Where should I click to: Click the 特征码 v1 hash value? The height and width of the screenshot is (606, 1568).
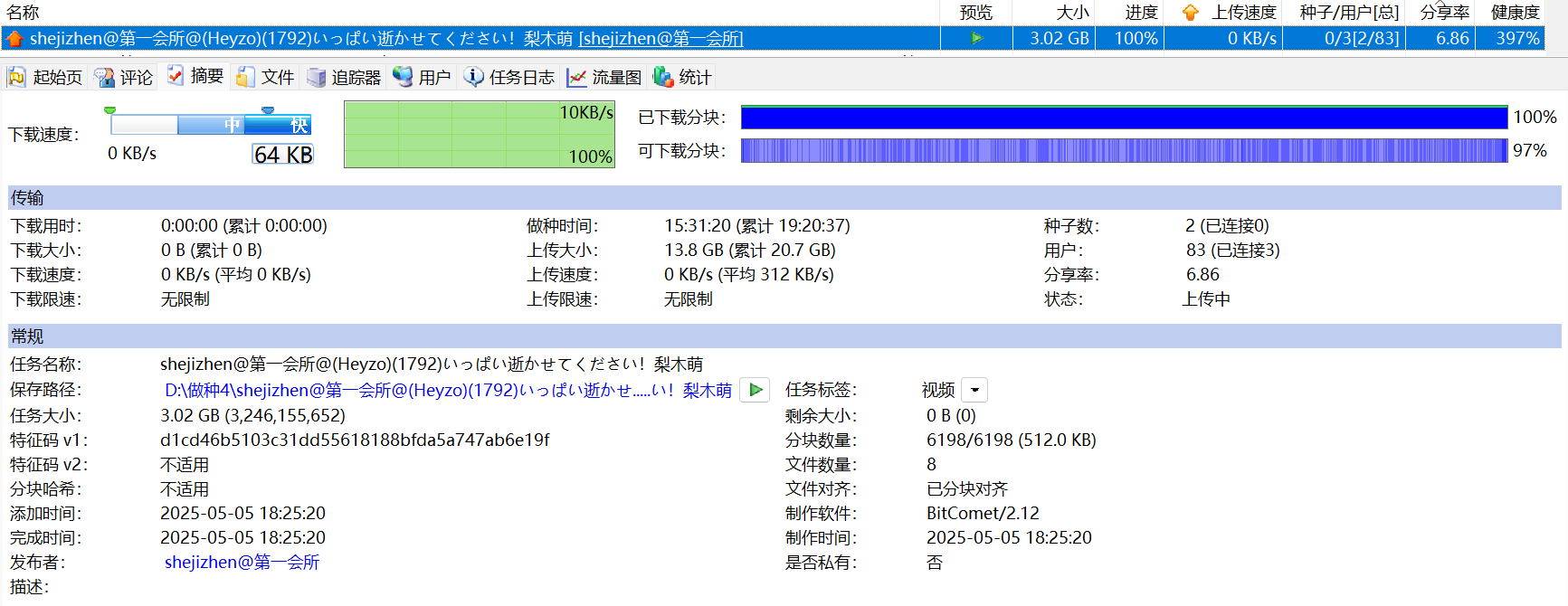355,440
